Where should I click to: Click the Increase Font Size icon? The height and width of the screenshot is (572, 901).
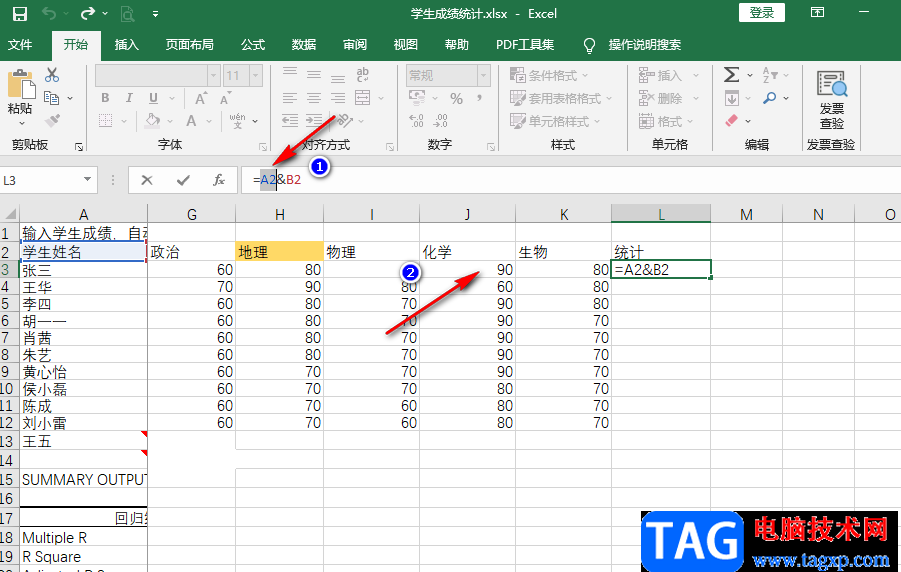(x=201, y=98)
